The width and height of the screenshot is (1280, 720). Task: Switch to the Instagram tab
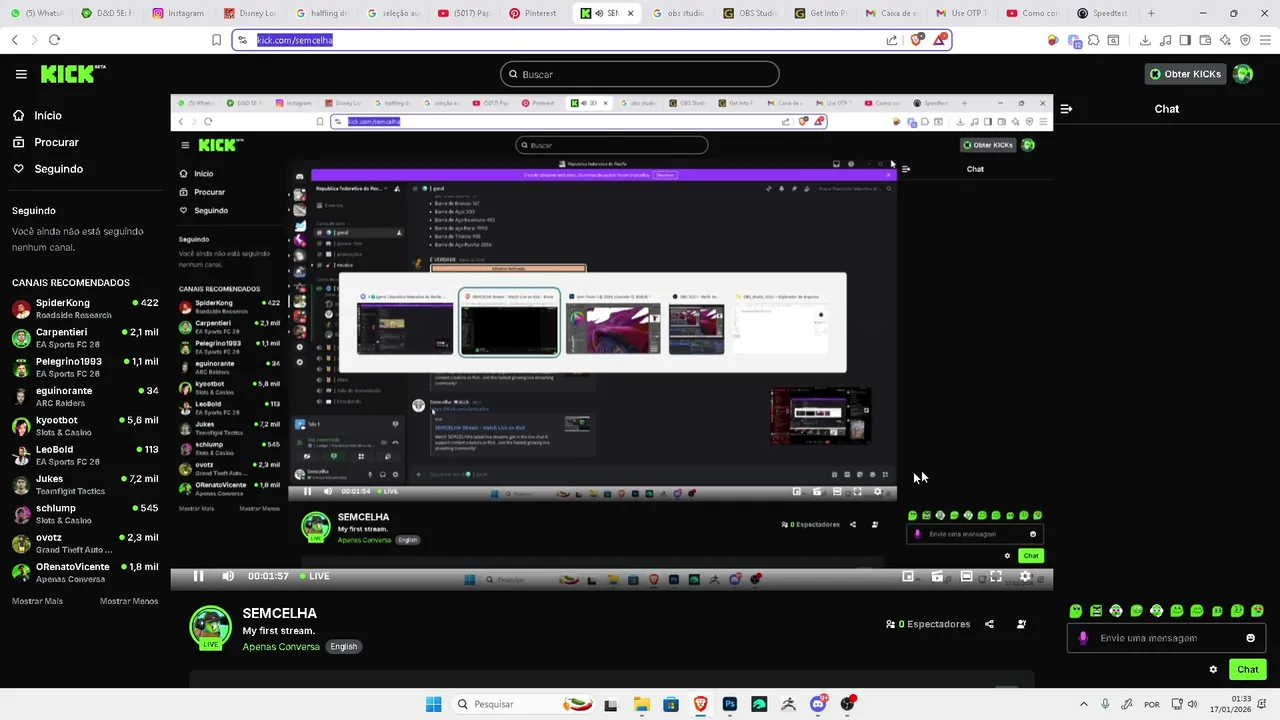coord(178,13)
